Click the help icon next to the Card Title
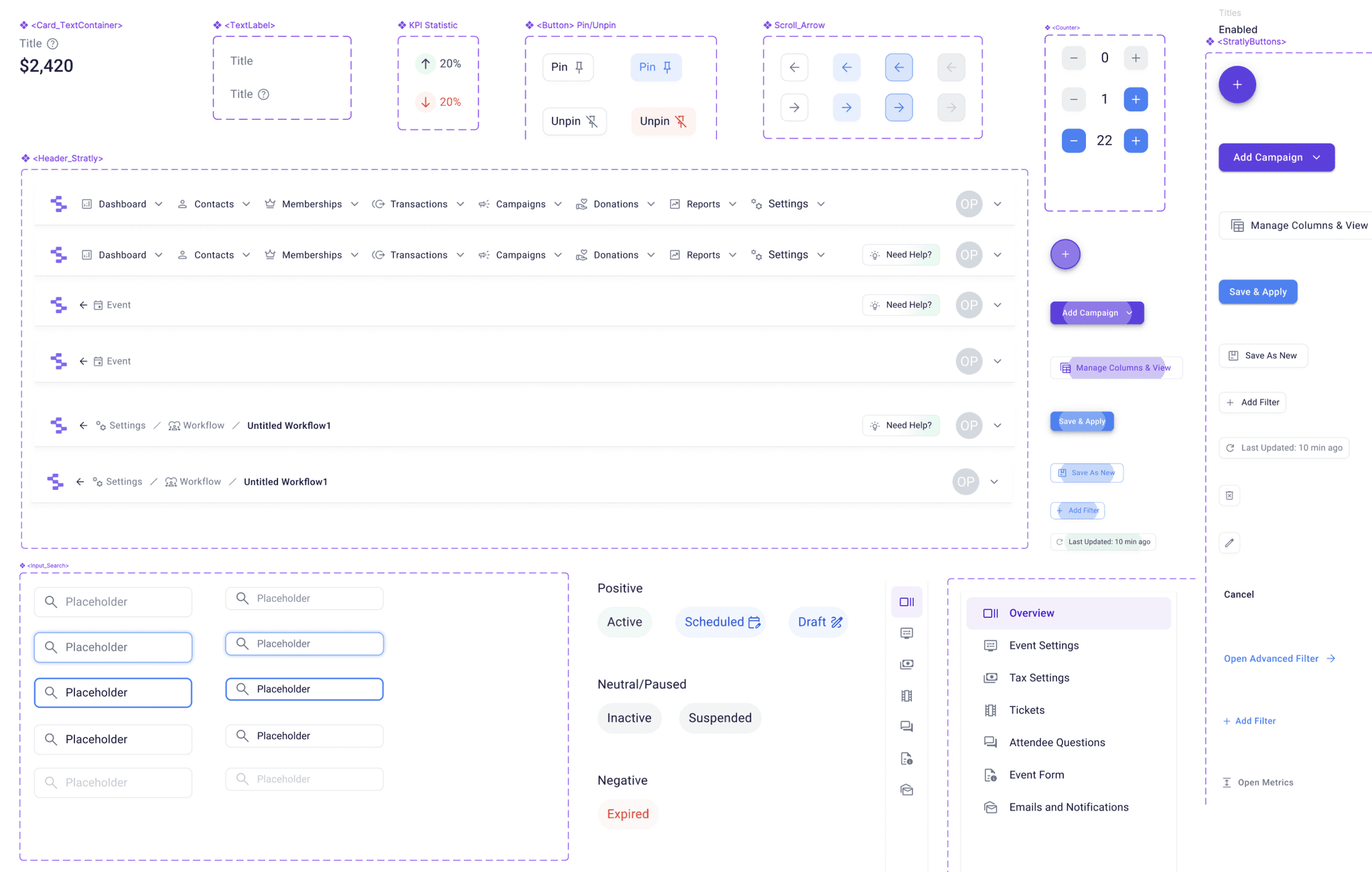The width and height of the screenshot is (1372, 872). (x=53, y=44)
